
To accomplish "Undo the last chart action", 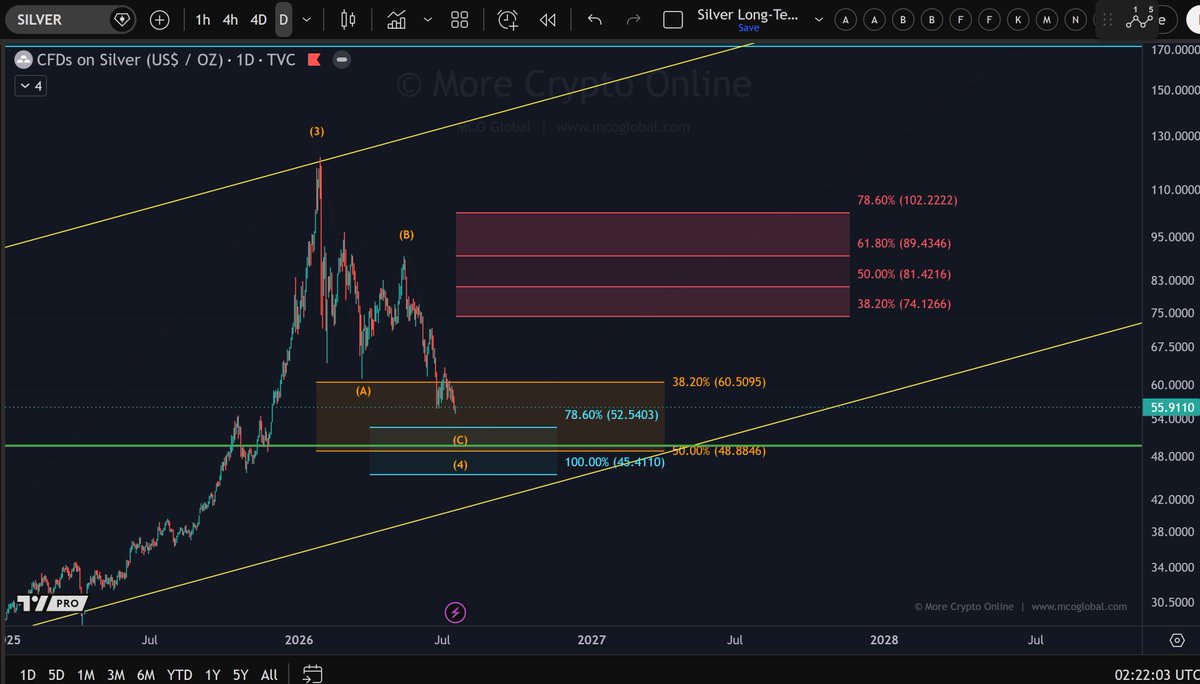I will tap(595, 19).
